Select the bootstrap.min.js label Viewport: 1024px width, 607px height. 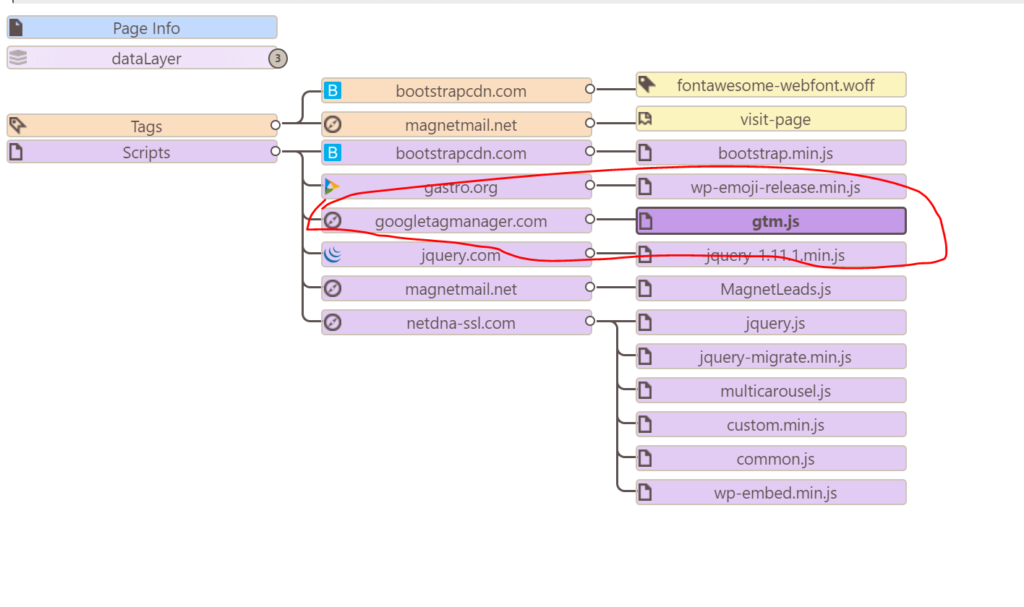(x=776, y=154)
